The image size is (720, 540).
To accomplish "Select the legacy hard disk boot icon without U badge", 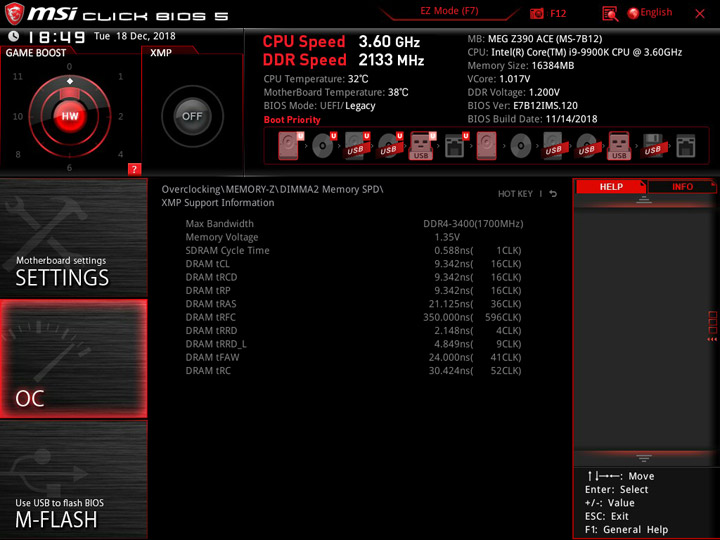I will [486, 146].
